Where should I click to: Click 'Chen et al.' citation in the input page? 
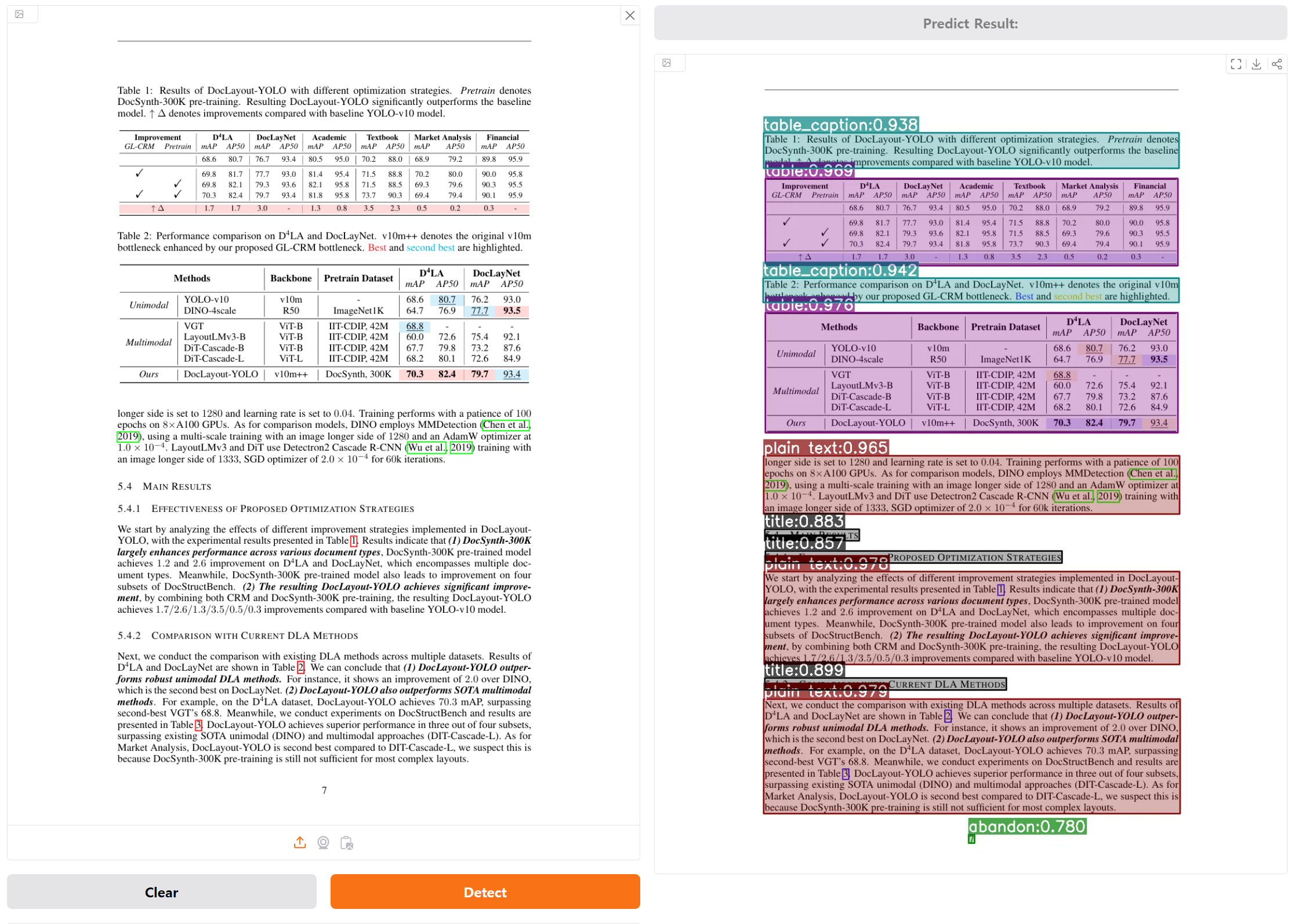506,424
